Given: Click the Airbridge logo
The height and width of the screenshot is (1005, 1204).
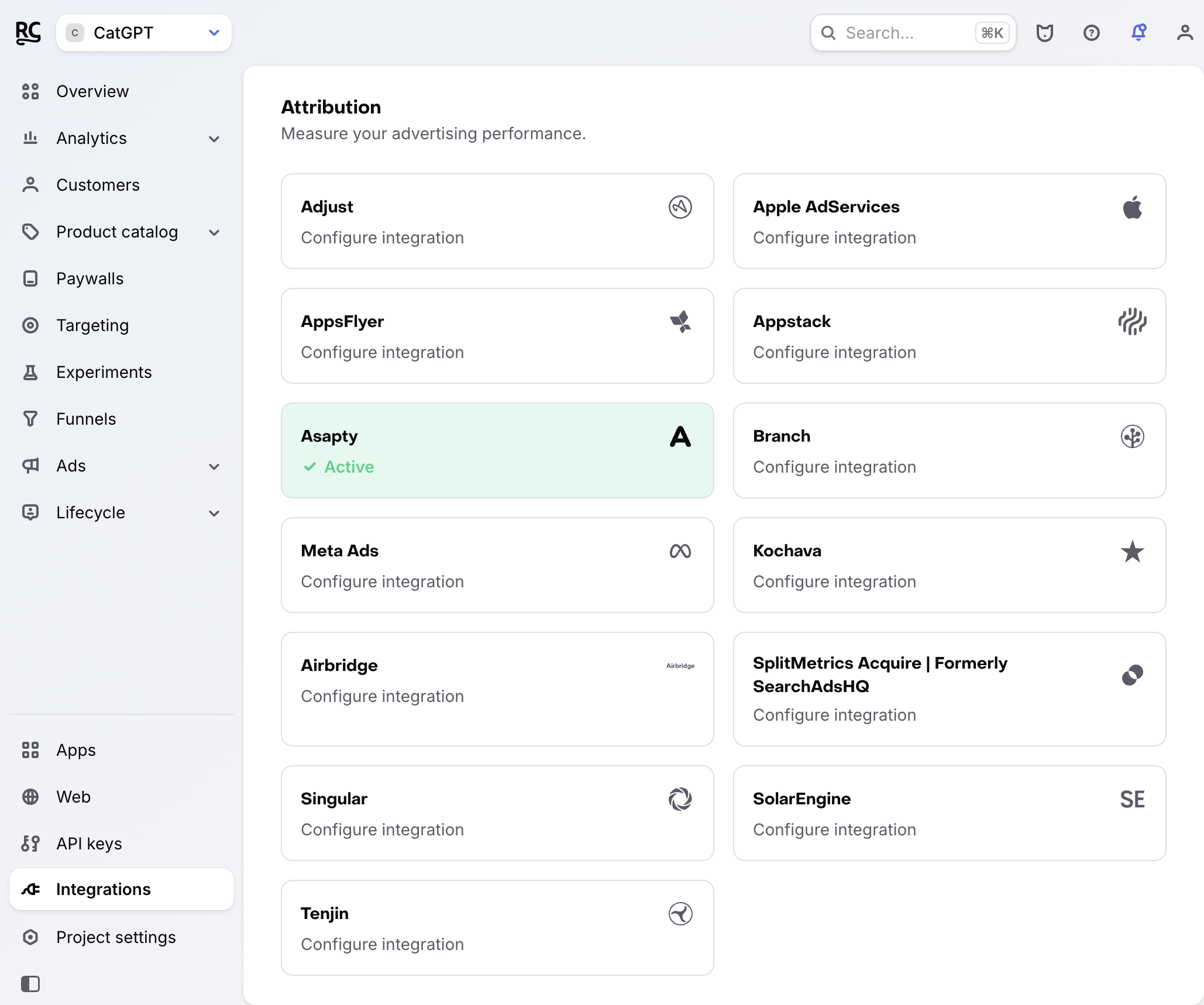Looking at the screenshot, I should click(680, 666).
